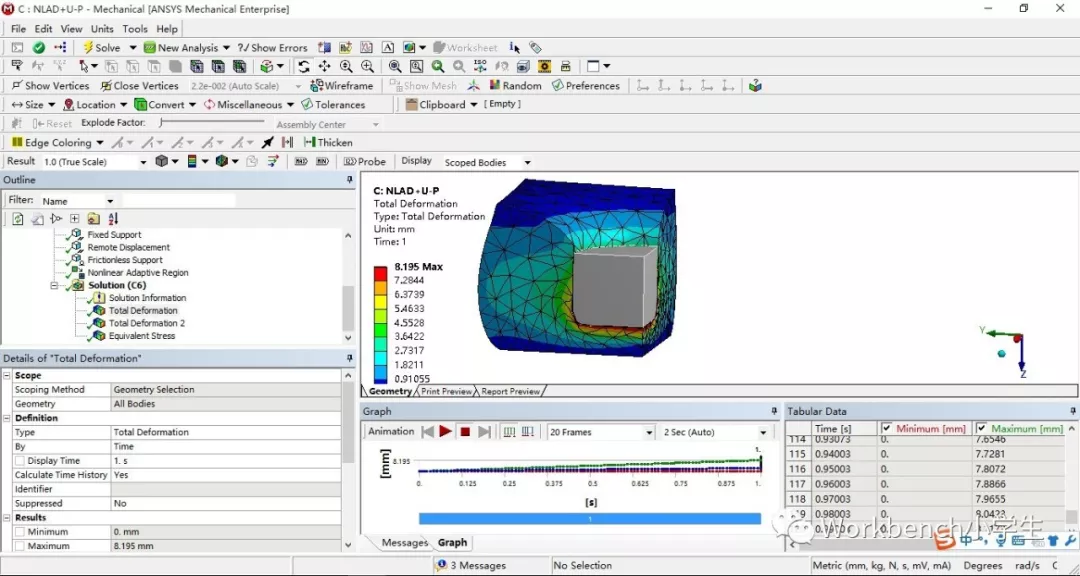Click the outline sort A-Z icon
Image resolution: width=1080 pixels, height=576 pixels.
[113, 218]
